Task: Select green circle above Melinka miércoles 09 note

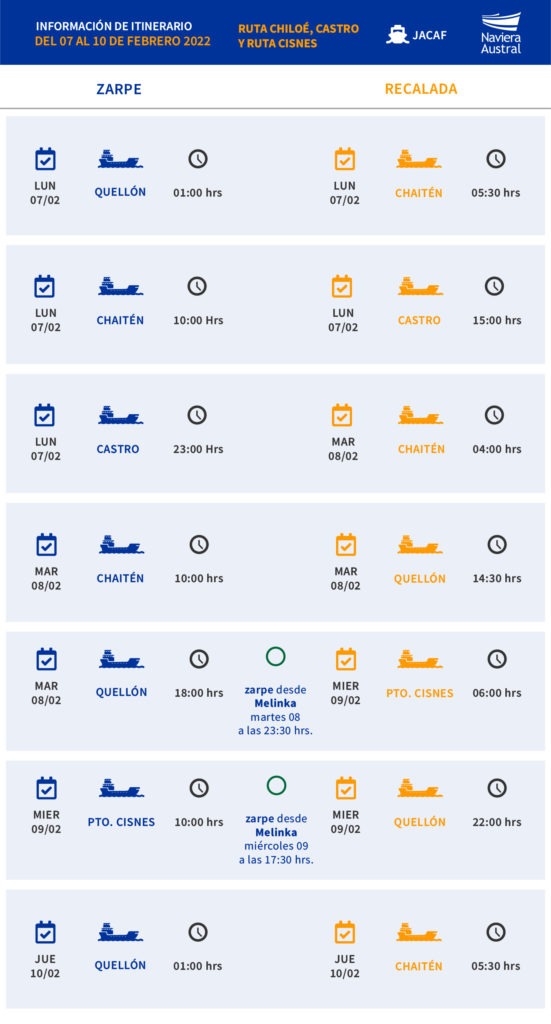Action: coord(276,785)
